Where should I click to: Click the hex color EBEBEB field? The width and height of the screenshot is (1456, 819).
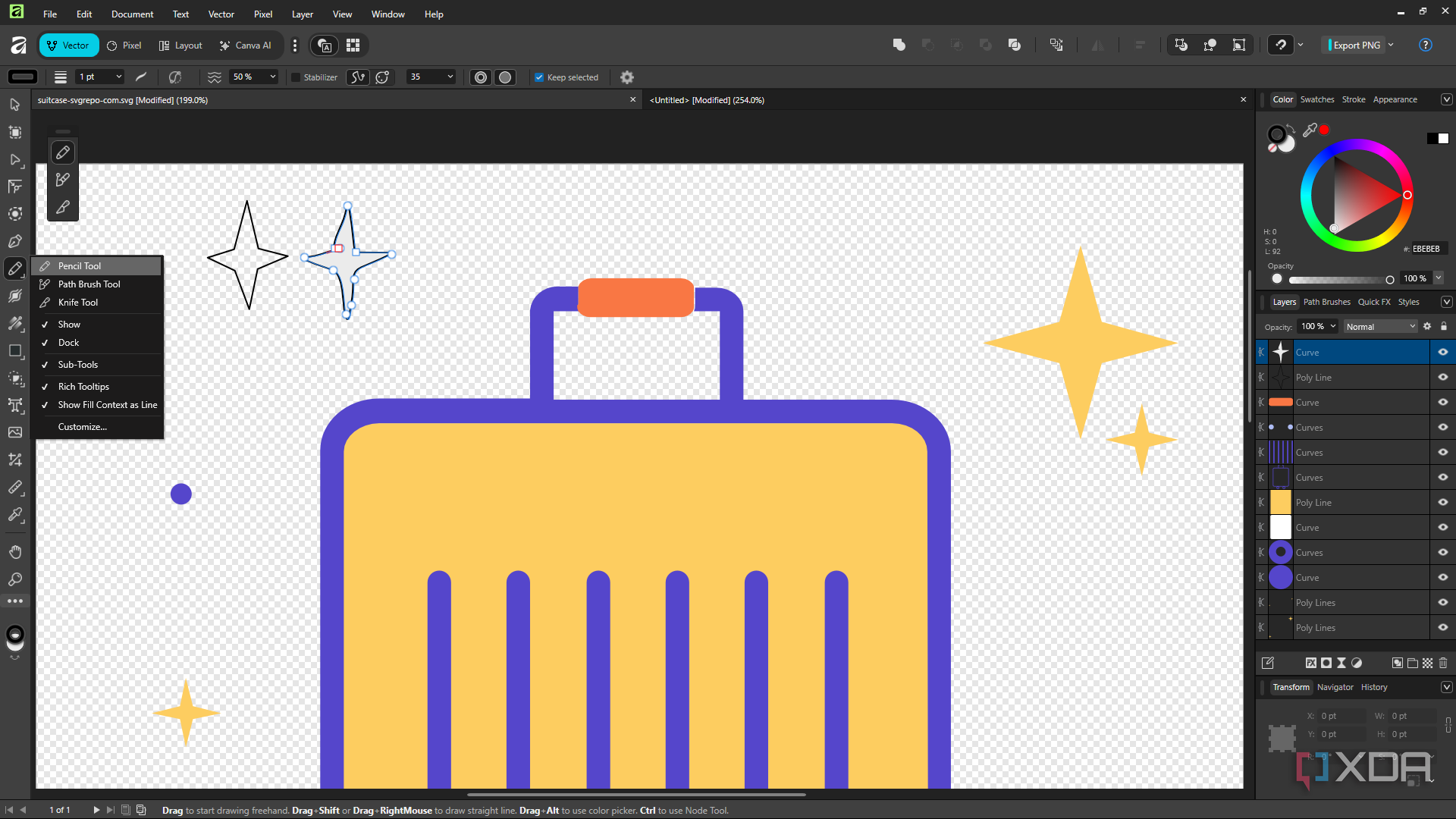[x=1429, y=249]
